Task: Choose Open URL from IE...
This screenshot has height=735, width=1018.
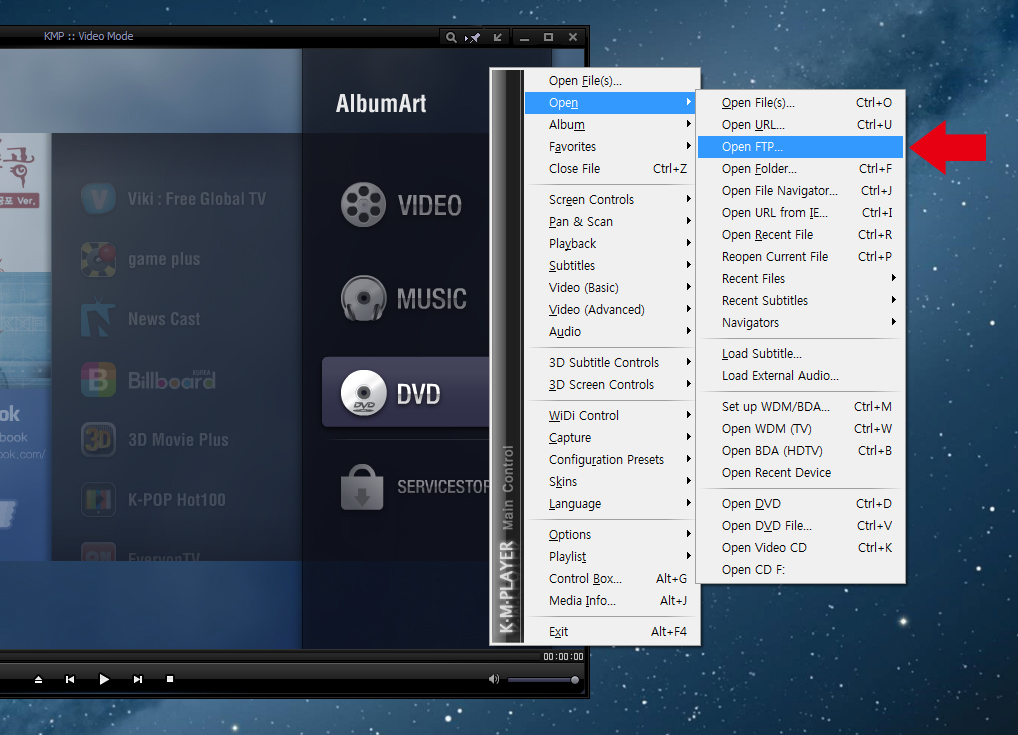Action: click(x=801, y=213)
